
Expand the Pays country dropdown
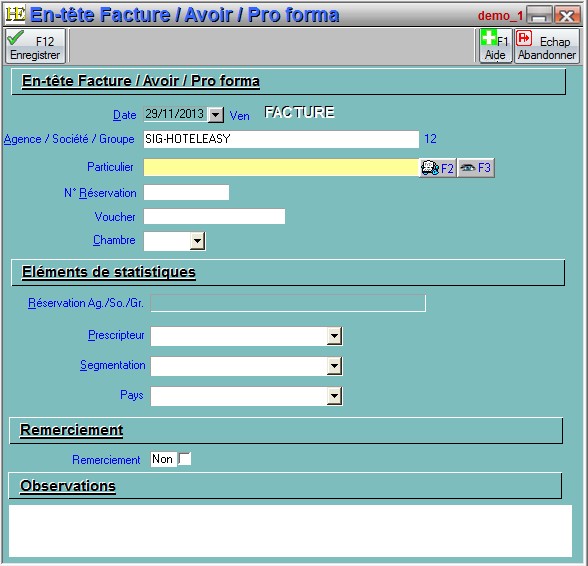pos(334,396)
